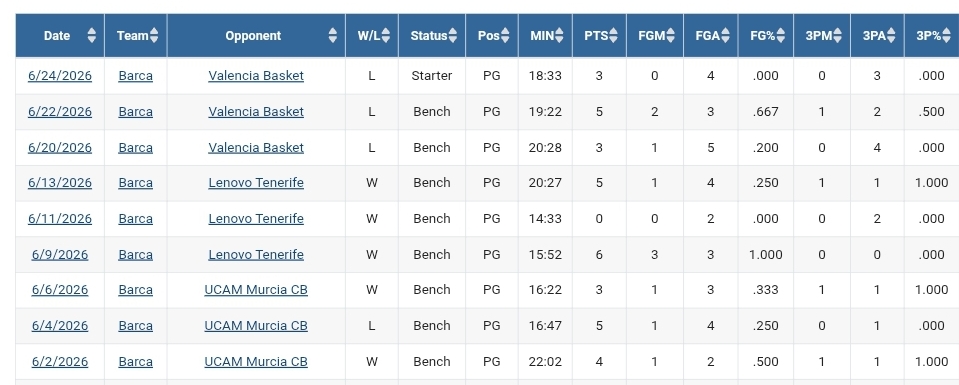Sort by Team column sort icon
The image size is (959, 385).
tap(154, 36)
